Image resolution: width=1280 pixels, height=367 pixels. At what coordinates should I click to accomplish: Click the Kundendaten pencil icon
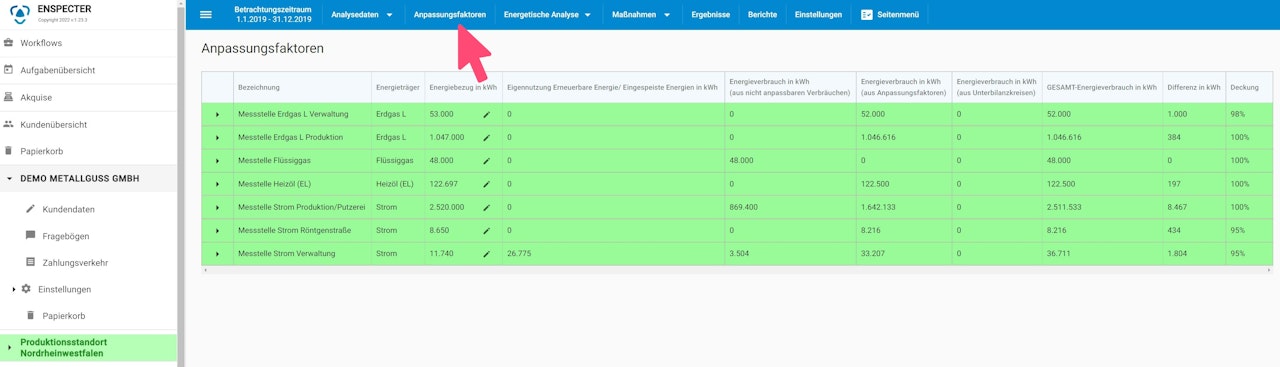point(30,209)
